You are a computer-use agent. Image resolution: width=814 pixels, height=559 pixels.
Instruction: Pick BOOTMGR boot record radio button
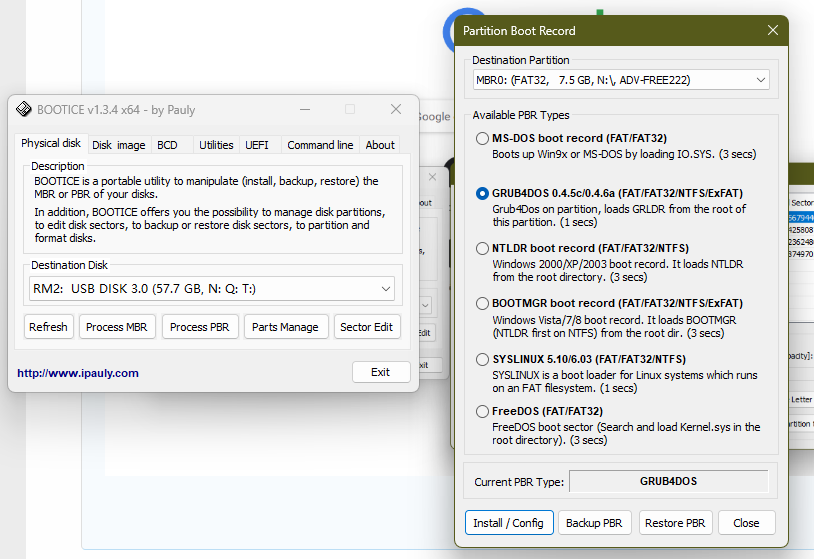point(483,304)
